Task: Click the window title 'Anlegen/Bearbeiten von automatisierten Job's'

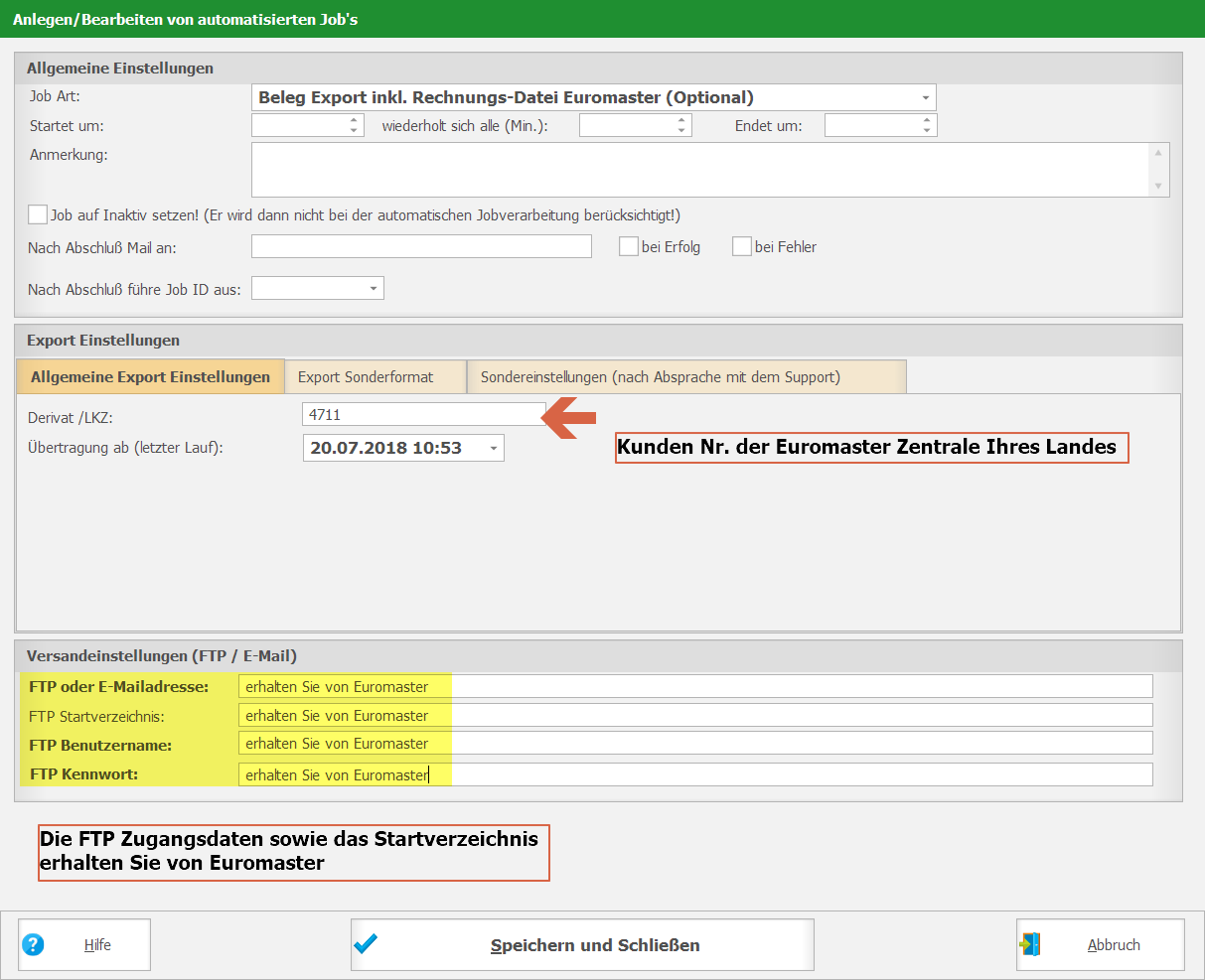Action: [186, 19]
